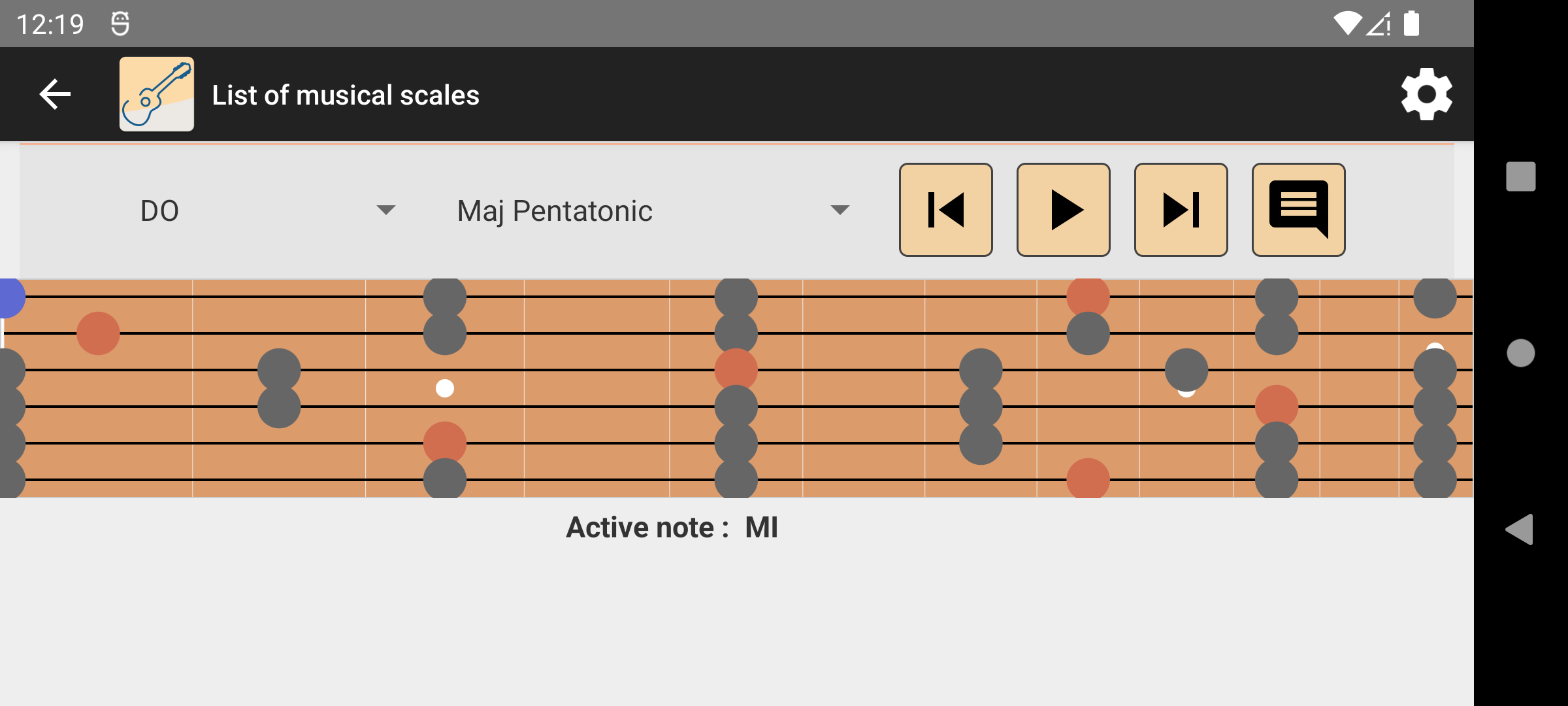
Task: Expand the scale selector chevron arrow
Action: 841,209
